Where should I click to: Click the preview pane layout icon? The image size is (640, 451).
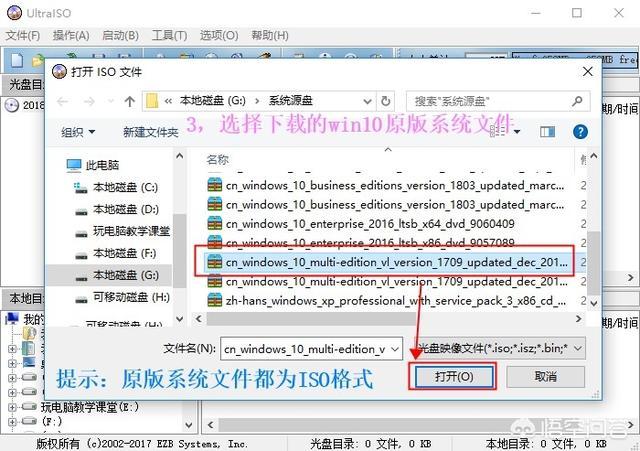coord(546,131)
